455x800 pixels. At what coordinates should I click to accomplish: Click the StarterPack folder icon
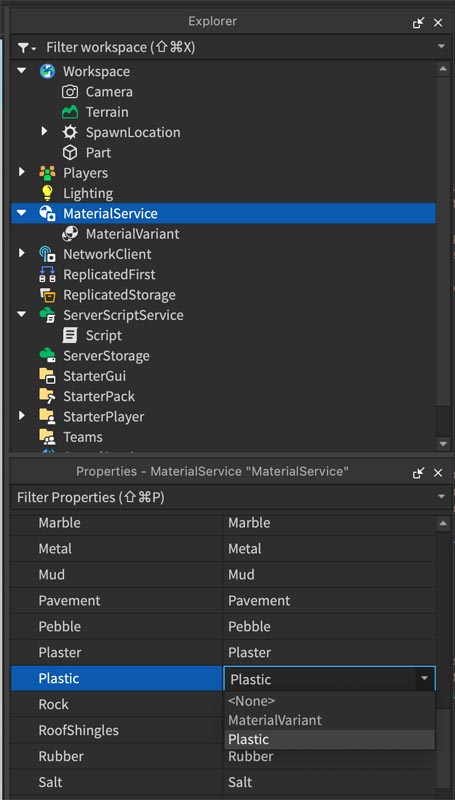point(47,396)
